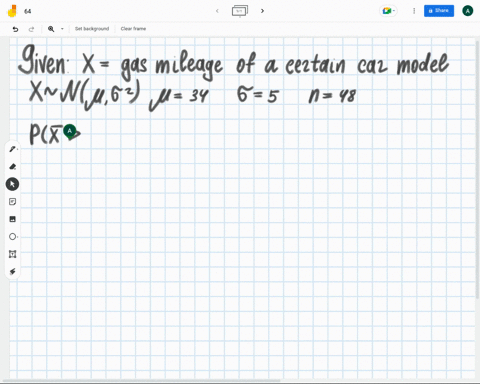
Task: Click the horizontal scrollbar at the bottom
Action: 141,381
